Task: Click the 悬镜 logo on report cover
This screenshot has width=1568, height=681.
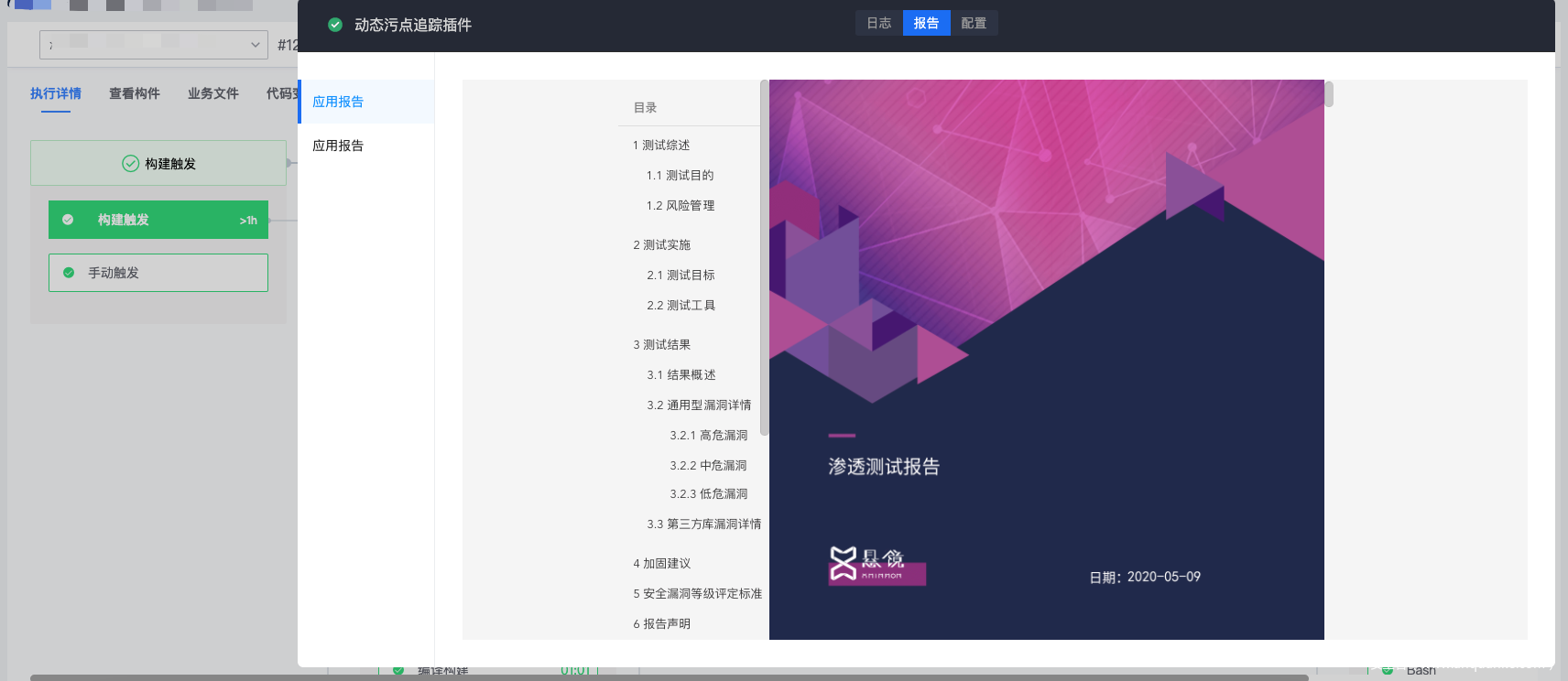Action: pos(877,564)
